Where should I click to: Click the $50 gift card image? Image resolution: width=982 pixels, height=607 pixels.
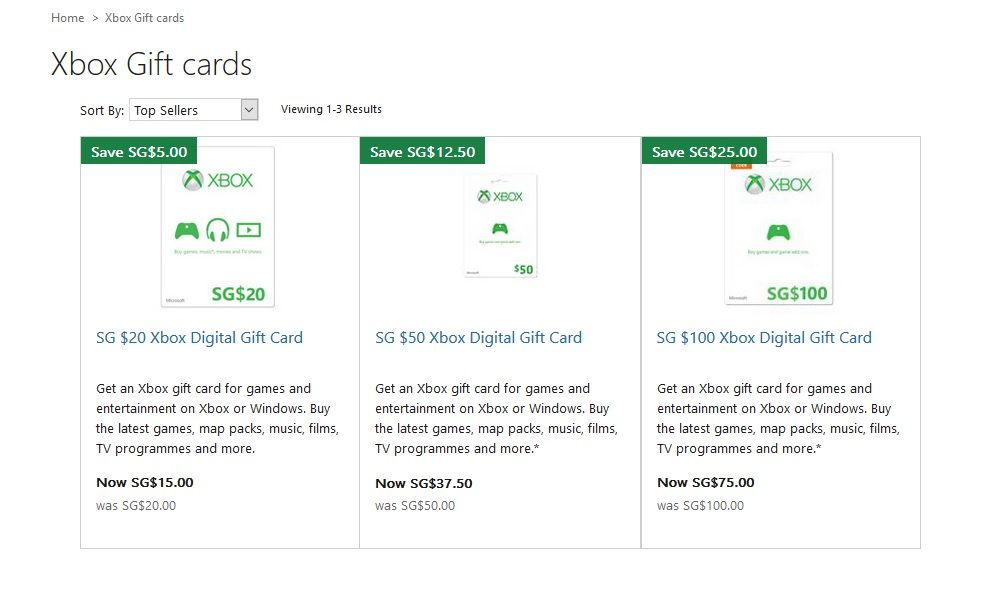click(500, 226)
